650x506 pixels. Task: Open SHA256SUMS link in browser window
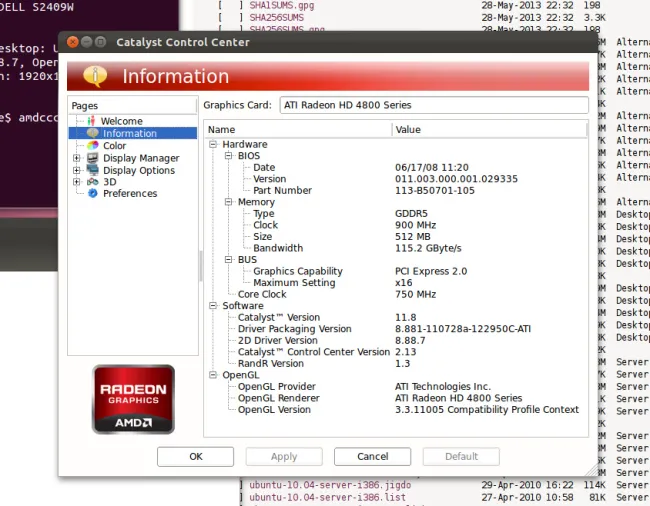pos(276,17)
